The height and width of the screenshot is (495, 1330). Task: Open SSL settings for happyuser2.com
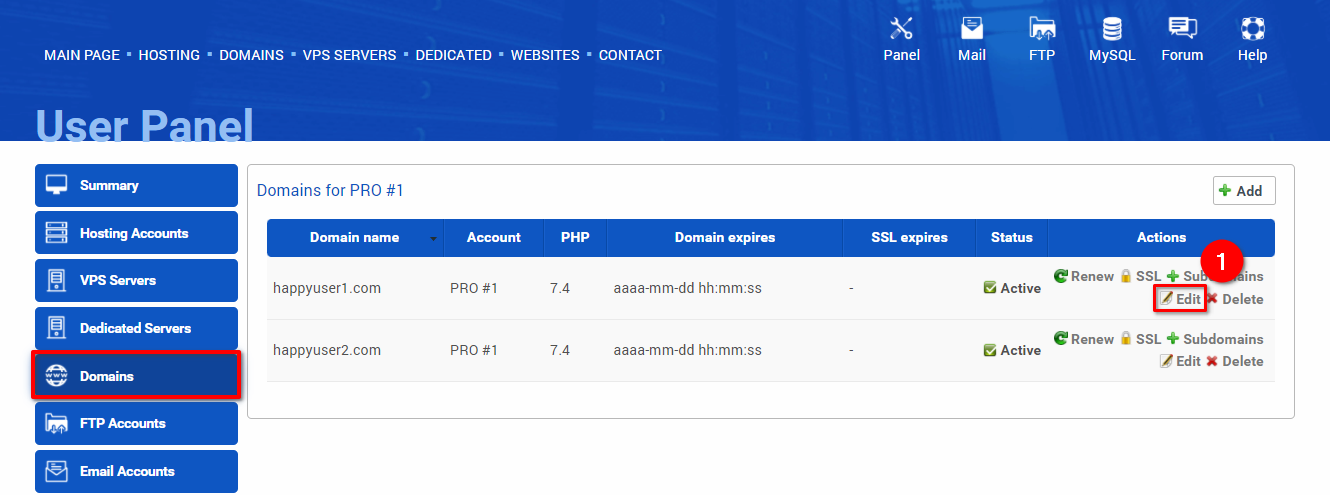click(1140, 339)
